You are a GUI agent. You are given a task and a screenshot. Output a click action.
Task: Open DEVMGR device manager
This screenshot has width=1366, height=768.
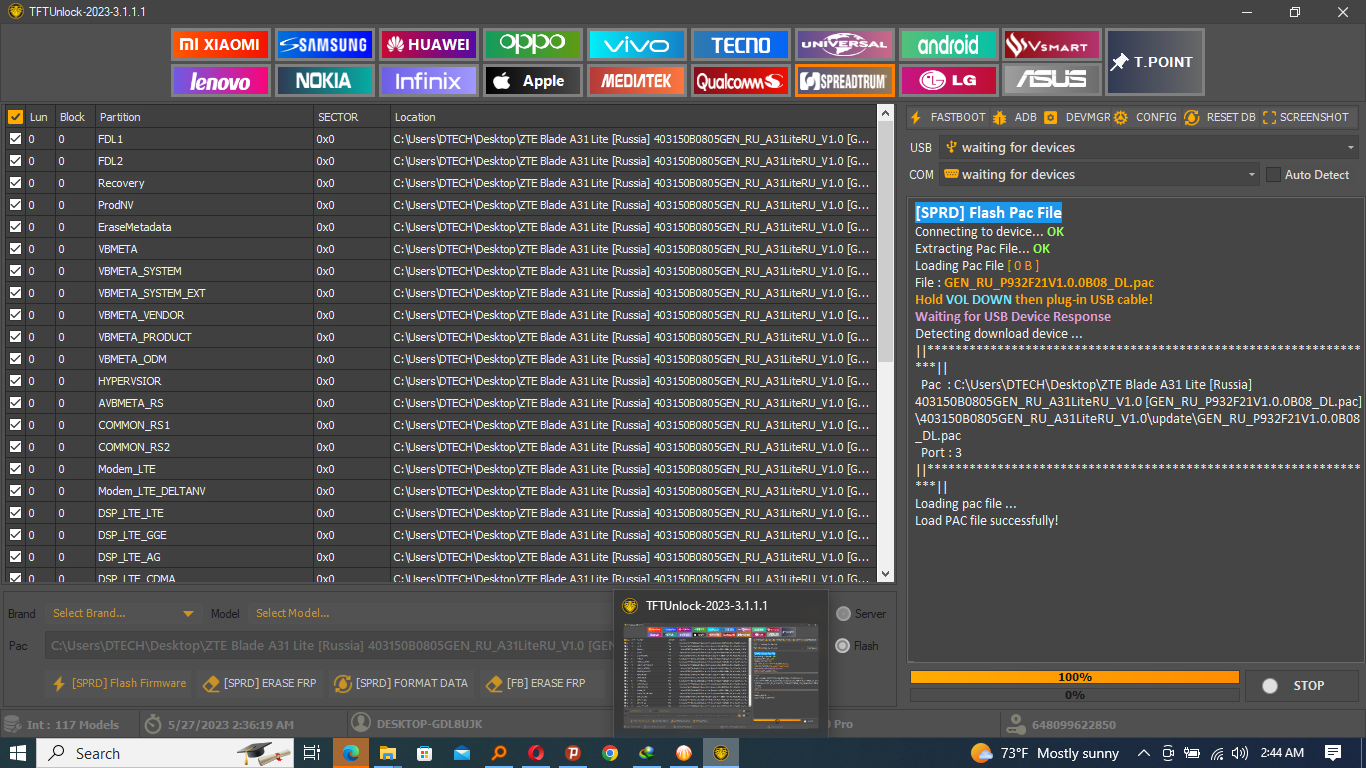click(1077, 117)
